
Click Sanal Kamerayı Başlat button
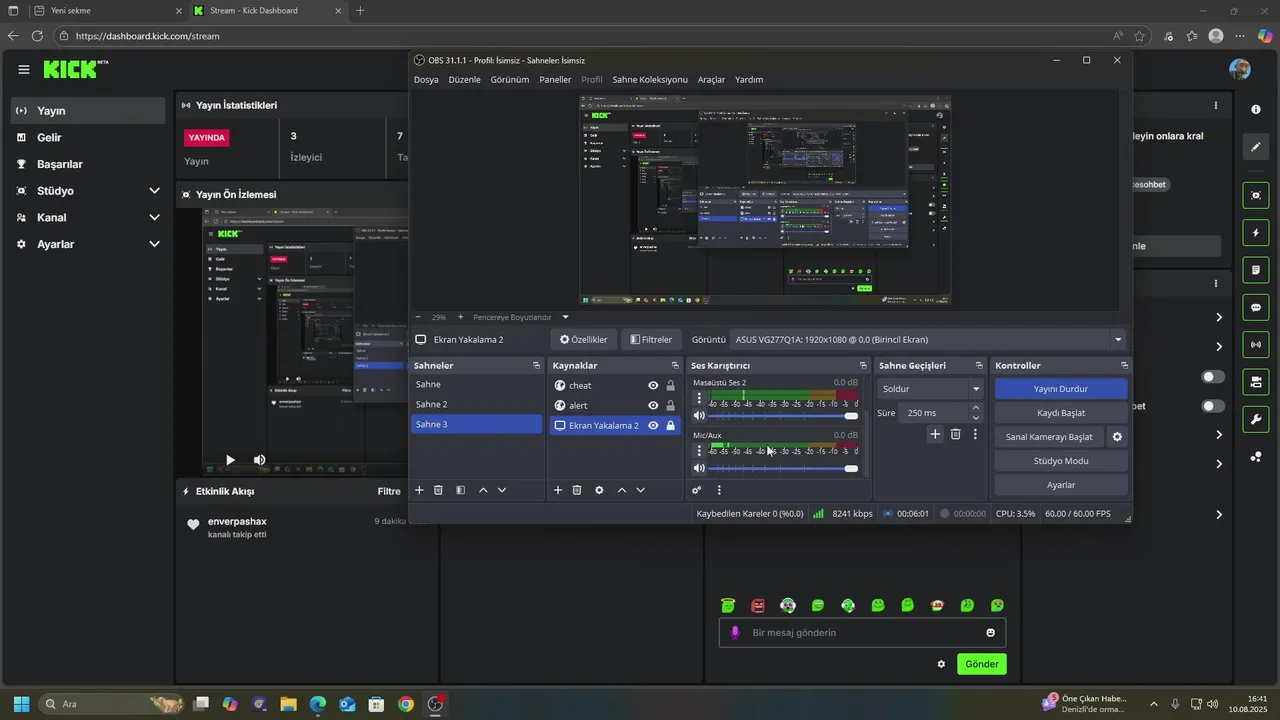point(1049,437)
